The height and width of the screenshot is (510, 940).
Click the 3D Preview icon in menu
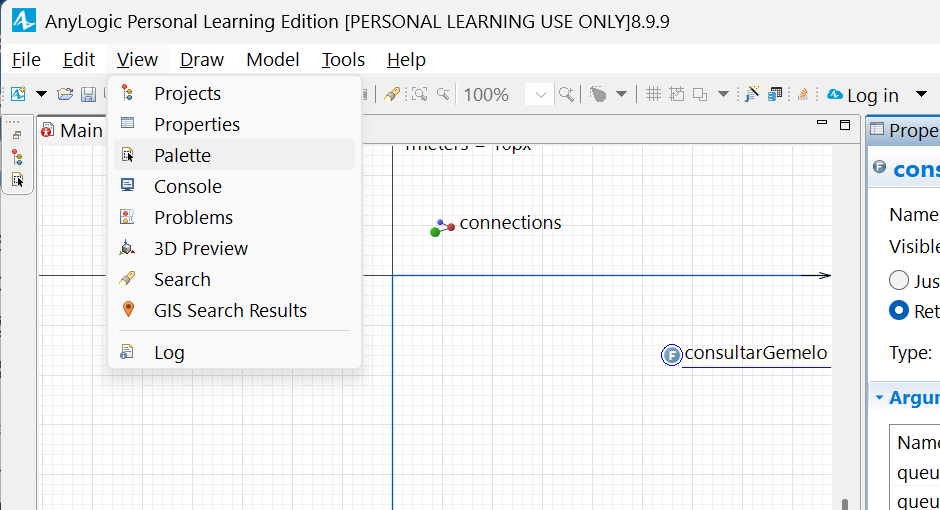click(x=127, y=248)
